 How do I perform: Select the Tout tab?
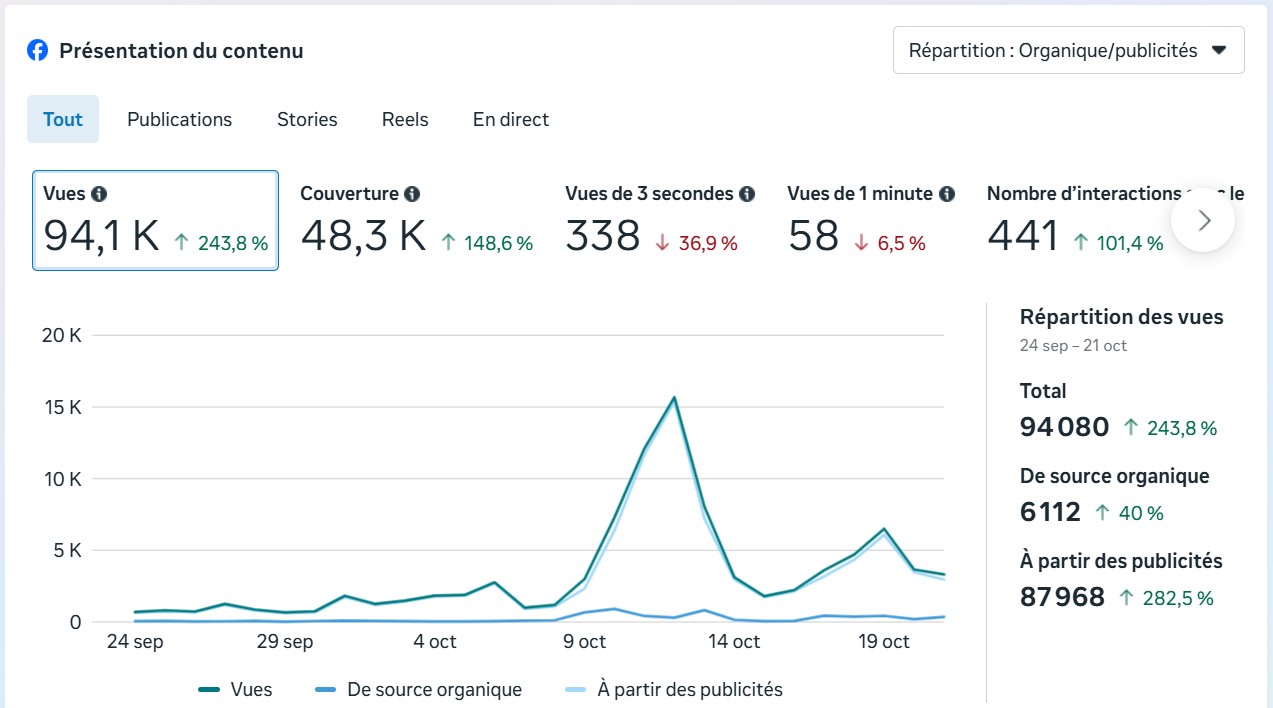63,119
